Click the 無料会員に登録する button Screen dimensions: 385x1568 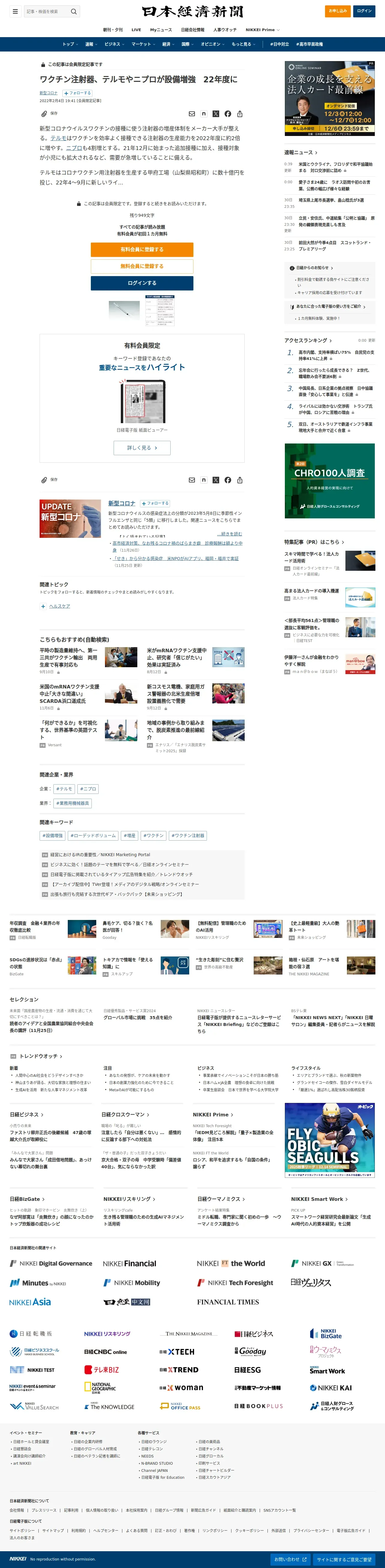pyautogui.click(x=142, y=266)
